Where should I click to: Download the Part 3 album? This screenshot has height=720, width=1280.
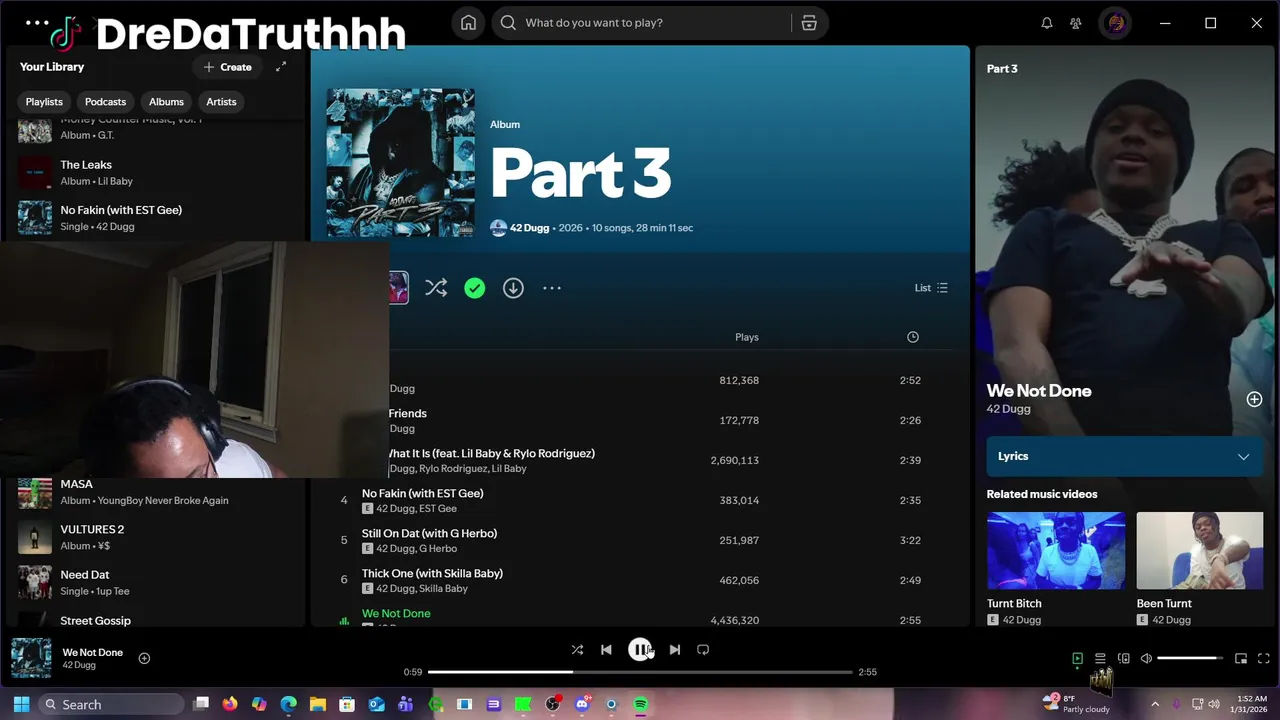[513, 288]
